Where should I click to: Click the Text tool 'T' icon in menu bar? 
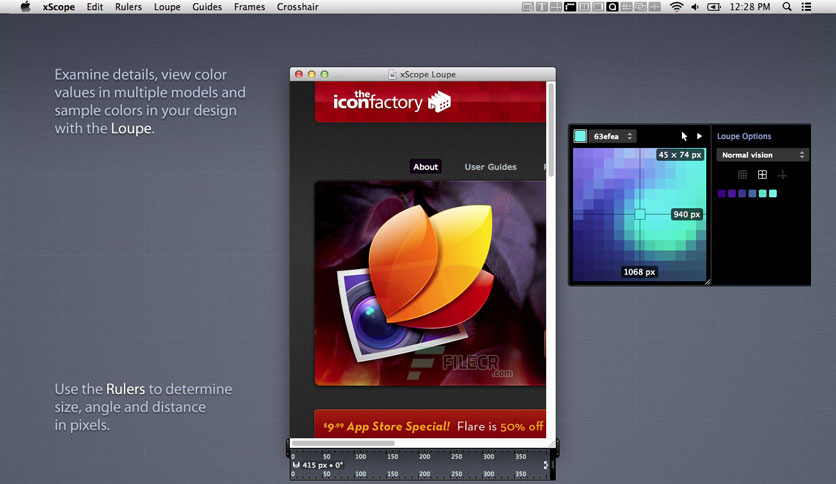[x=542, y=7]
